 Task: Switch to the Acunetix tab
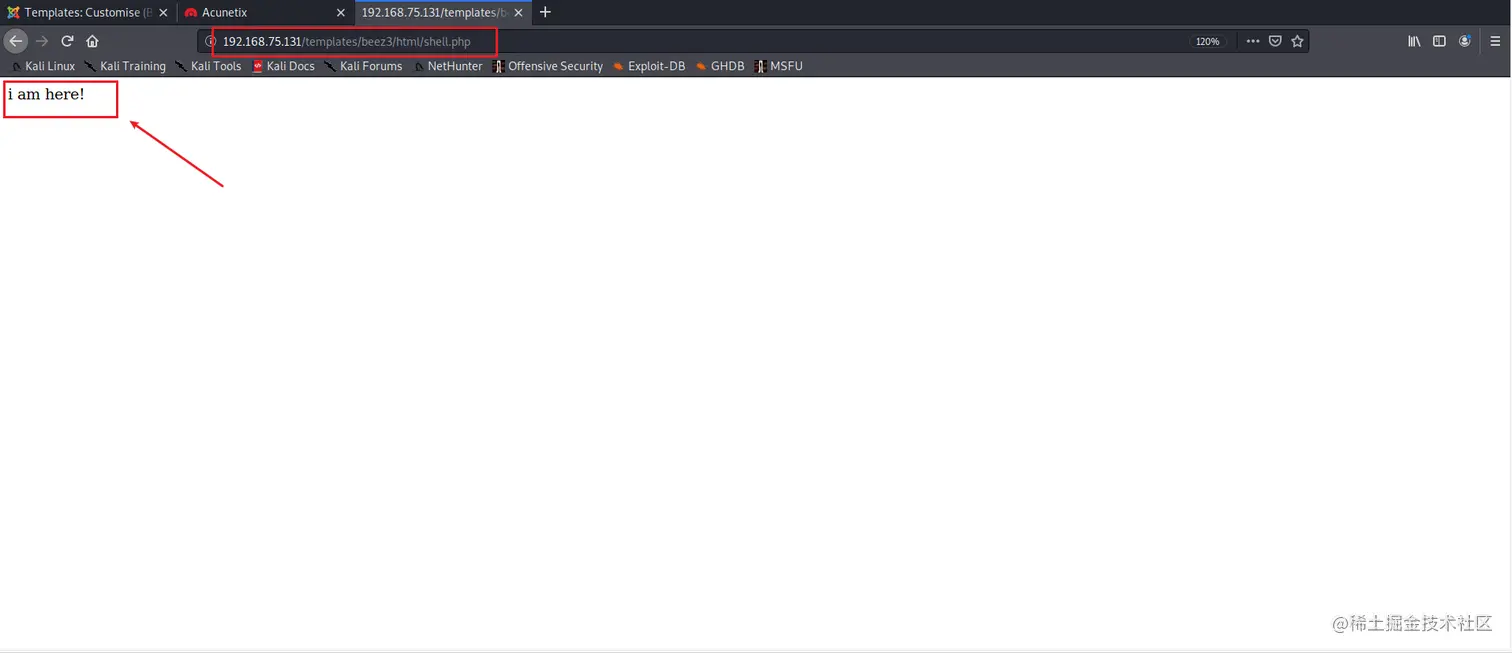[x=266, y=12]
